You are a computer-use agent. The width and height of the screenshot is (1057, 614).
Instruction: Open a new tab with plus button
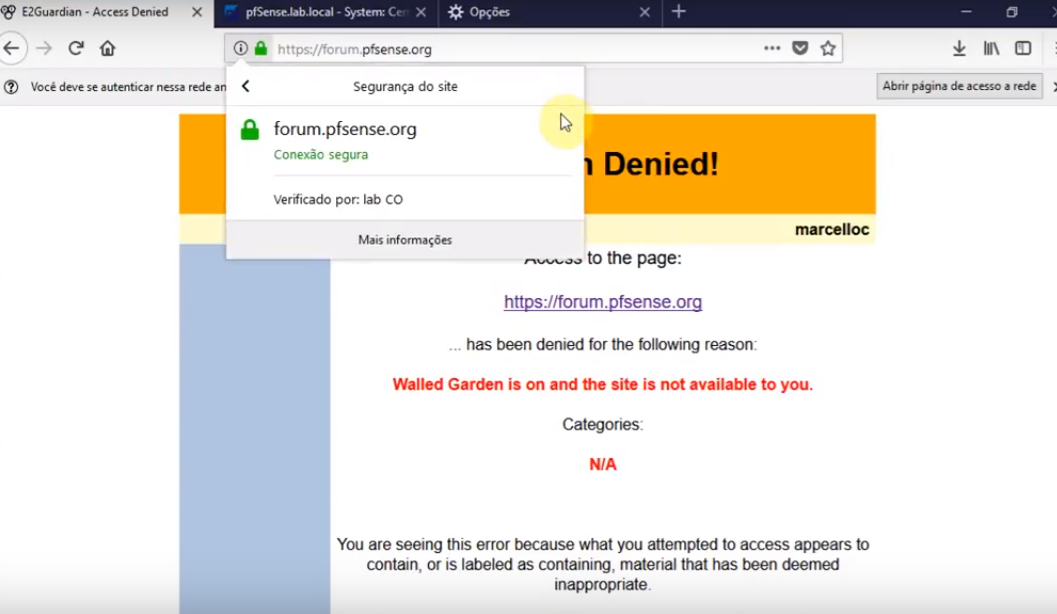click(679, 11)
